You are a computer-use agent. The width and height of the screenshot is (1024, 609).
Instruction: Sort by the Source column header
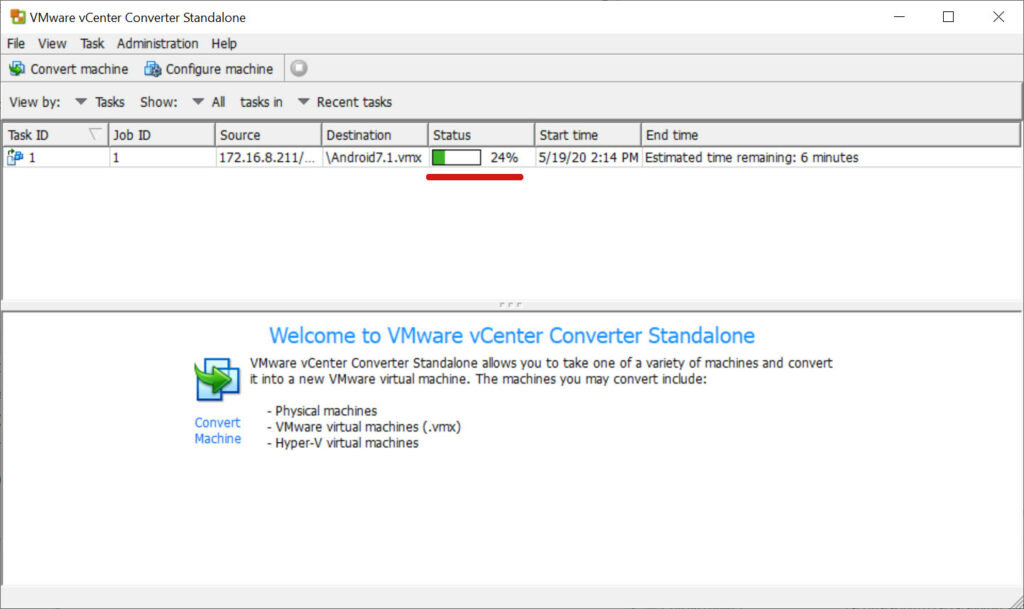[268, 135]
